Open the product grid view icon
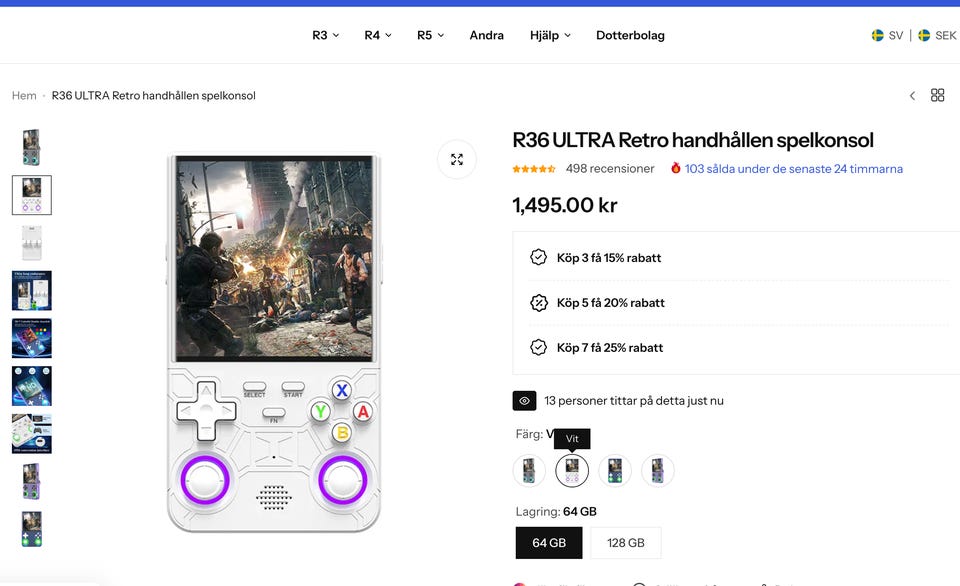 pos(937,95)
